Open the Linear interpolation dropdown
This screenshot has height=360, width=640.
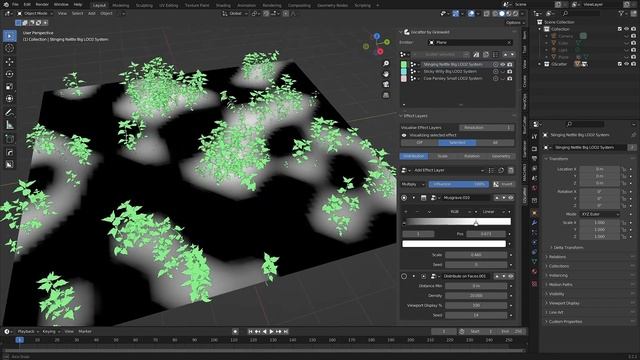click(x=493, y=212)
